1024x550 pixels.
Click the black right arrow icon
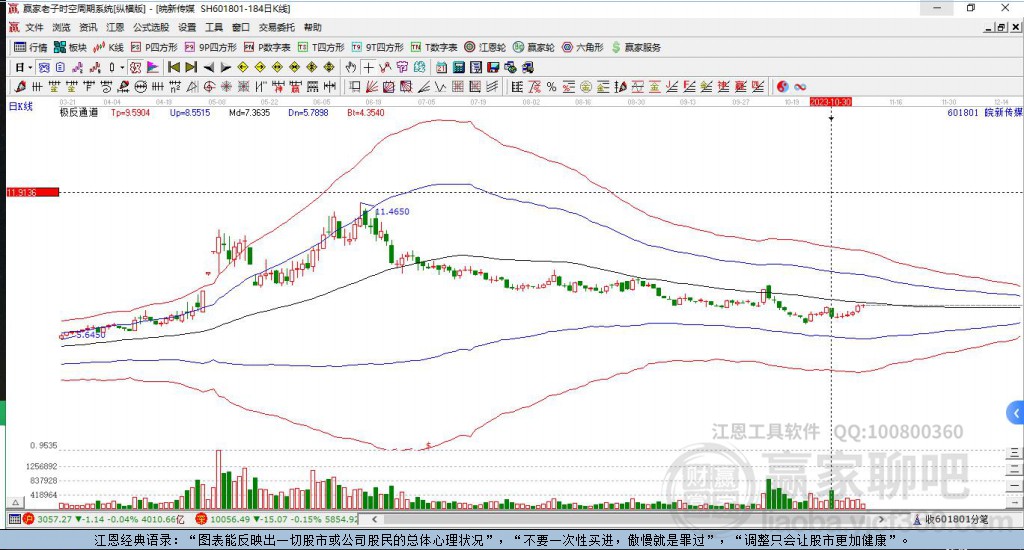(x=226, y=67)
